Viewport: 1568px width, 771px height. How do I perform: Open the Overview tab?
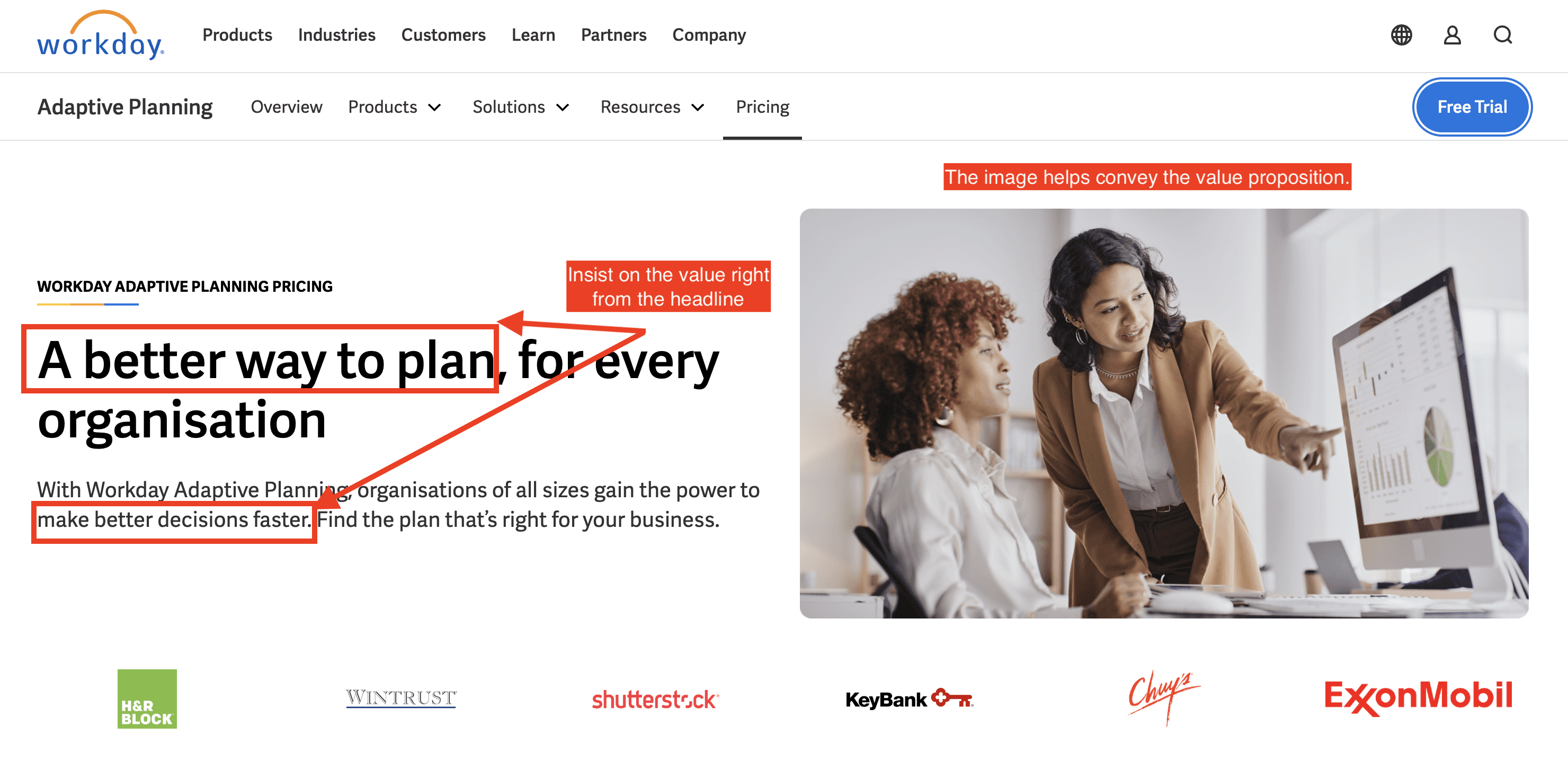tap(286, 107)
